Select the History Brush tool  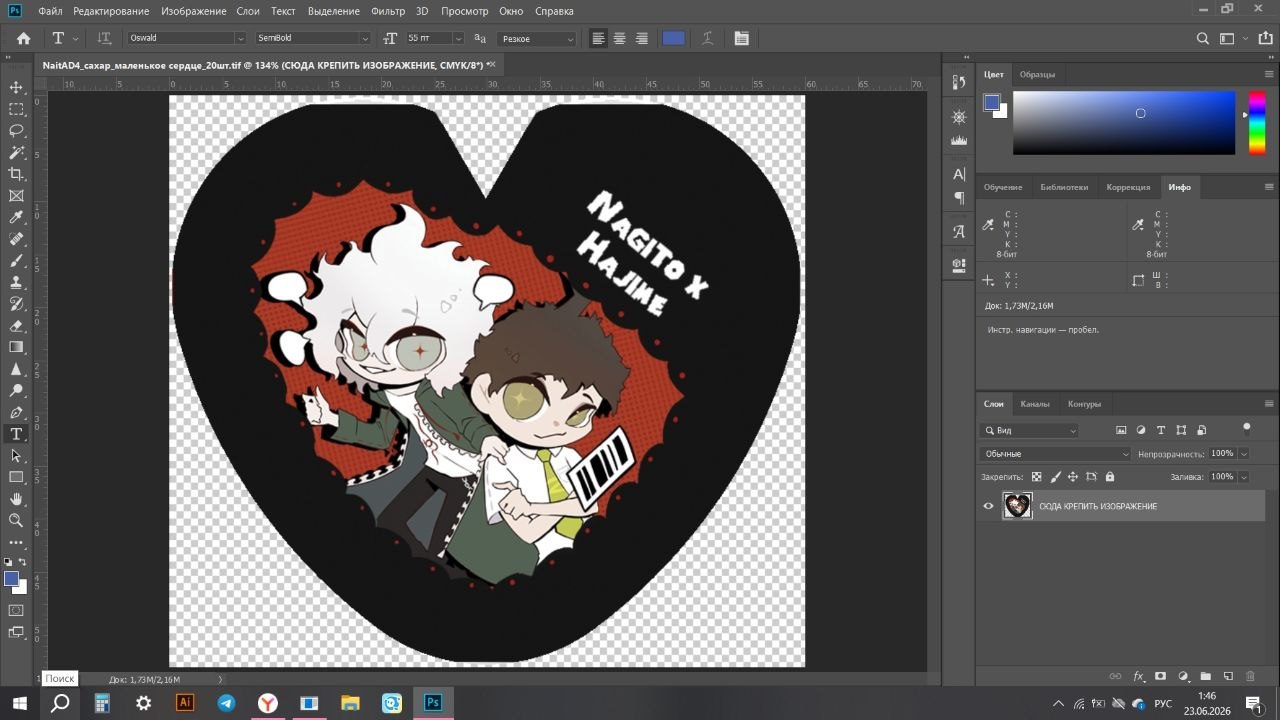(16, 304)
